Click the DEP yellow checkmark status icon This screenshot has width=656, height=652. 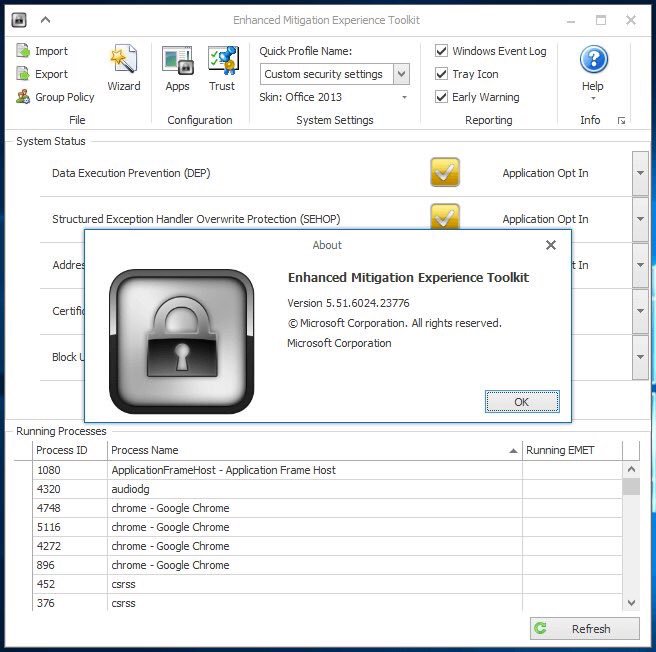pos(445,173)
